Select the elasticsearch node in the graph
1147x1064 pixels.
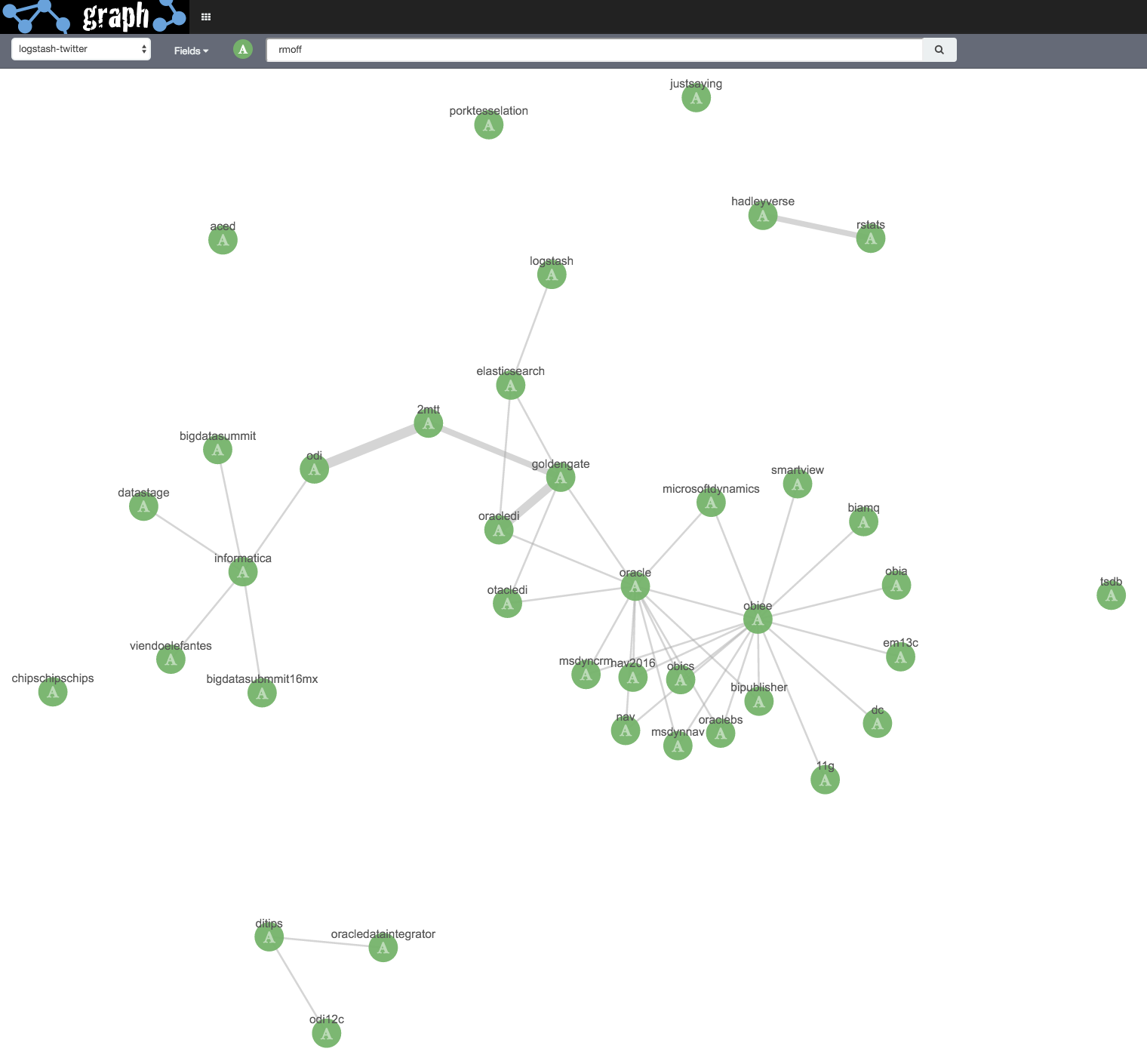click(510, 385)
